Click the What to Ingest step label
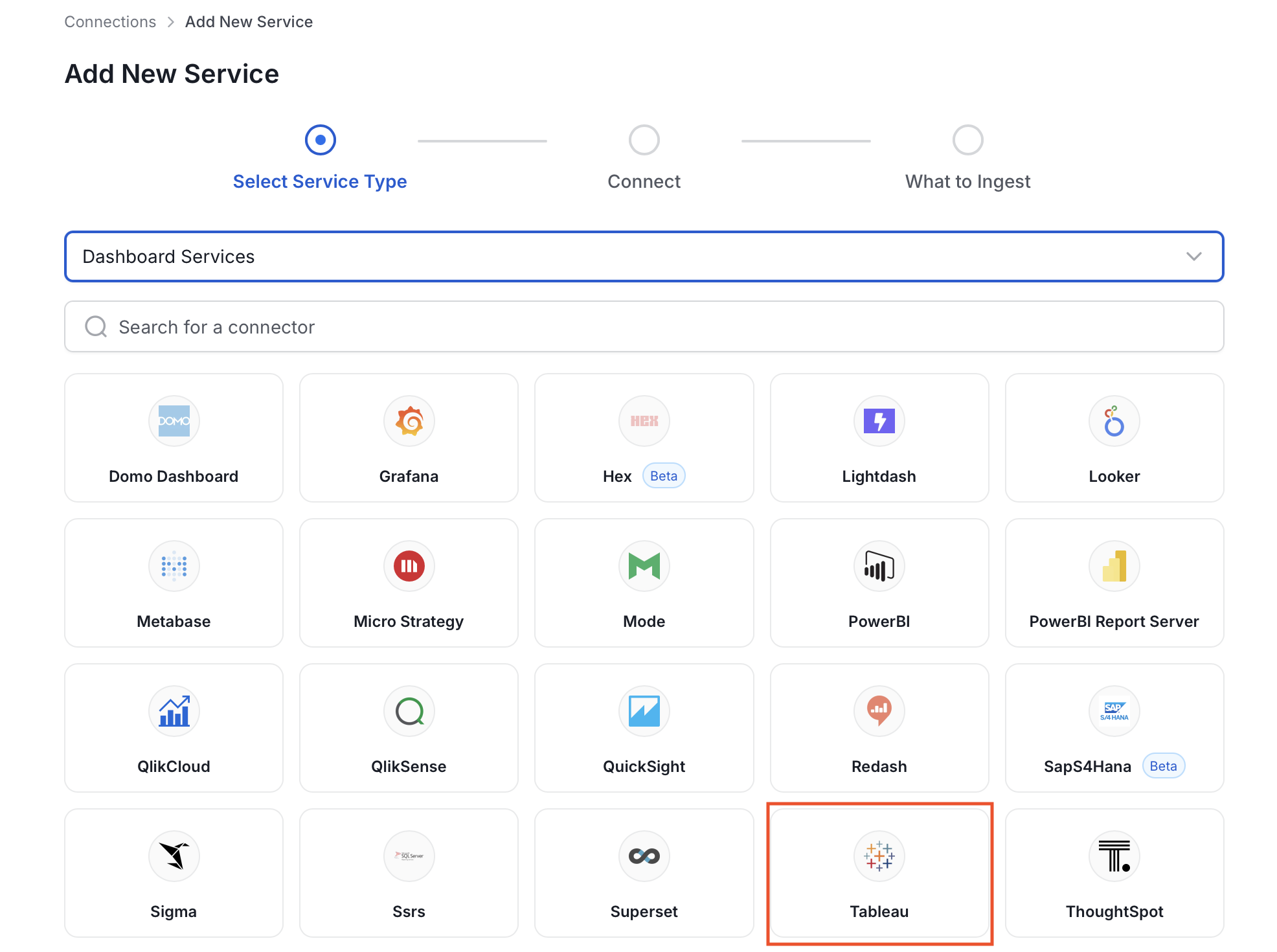This screenshot has width=1277, height=952. click(968, 181)
